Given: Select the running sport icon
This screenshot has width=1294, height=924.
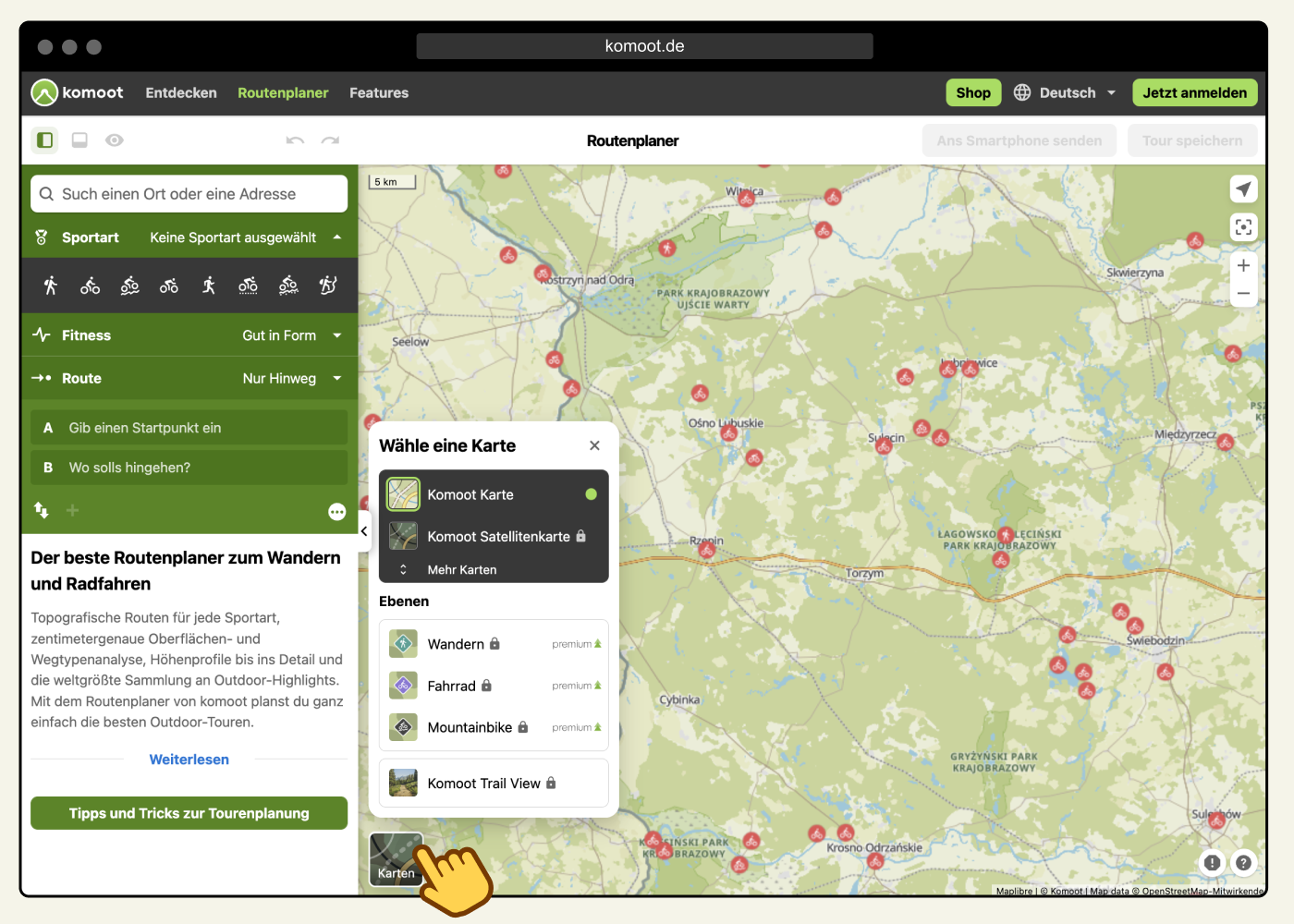Looking at the screenshot, I should (x=209, y=286).
